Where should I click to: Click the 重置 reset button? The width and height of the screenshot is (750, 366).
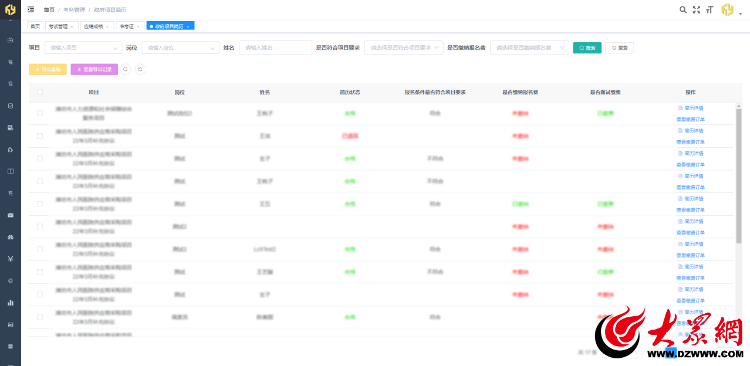619,48
